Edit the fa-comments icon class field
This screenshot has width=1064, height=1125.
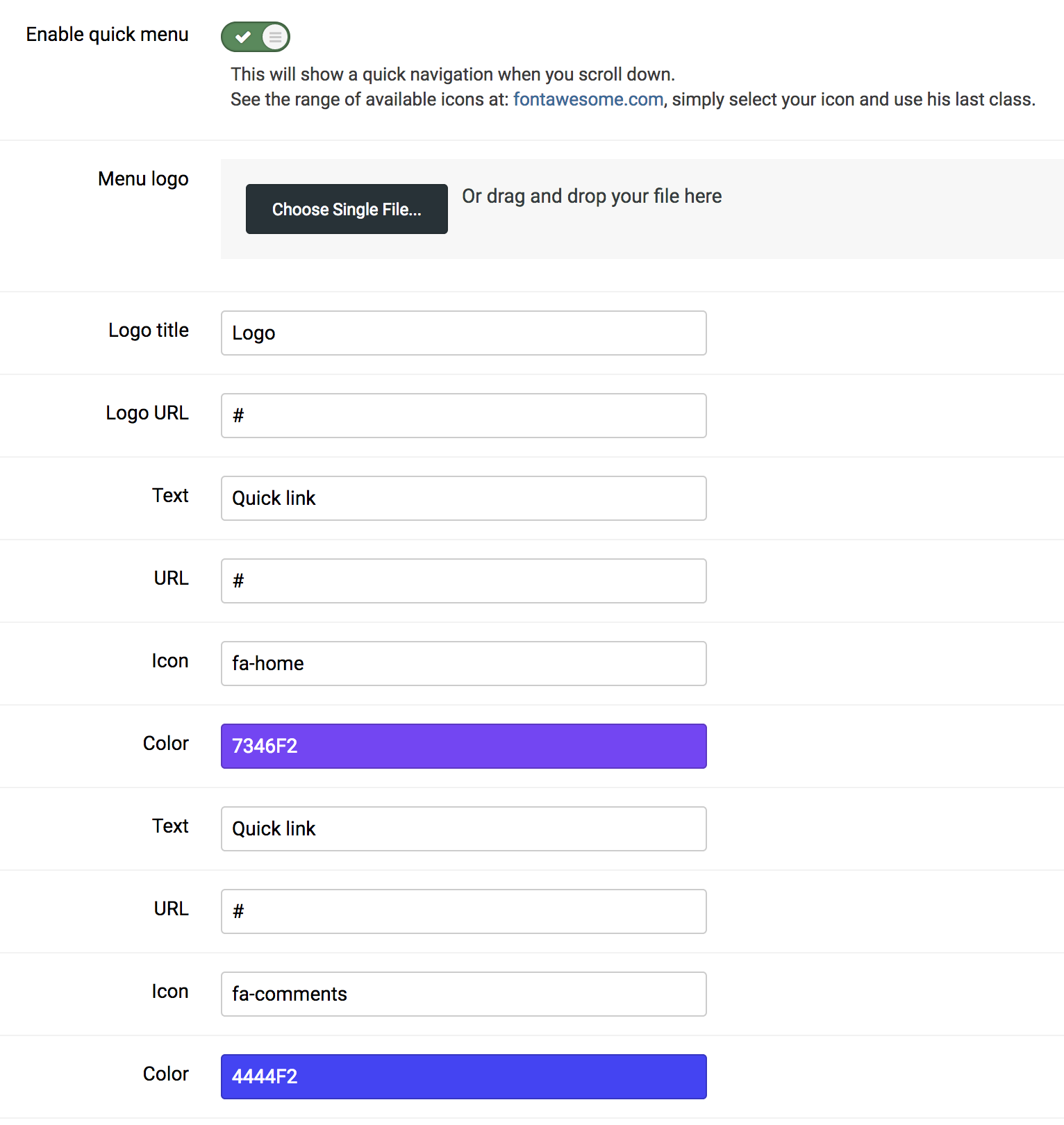463,994
